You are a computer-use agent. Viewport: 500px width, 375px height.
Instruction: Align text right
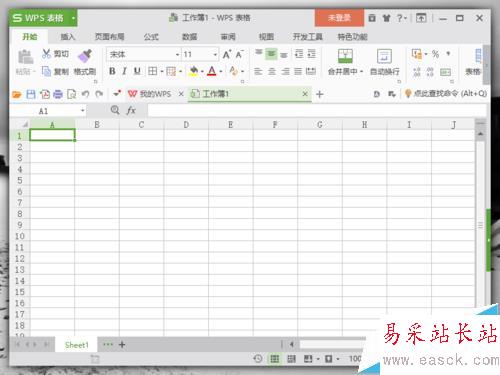[285, 71]
